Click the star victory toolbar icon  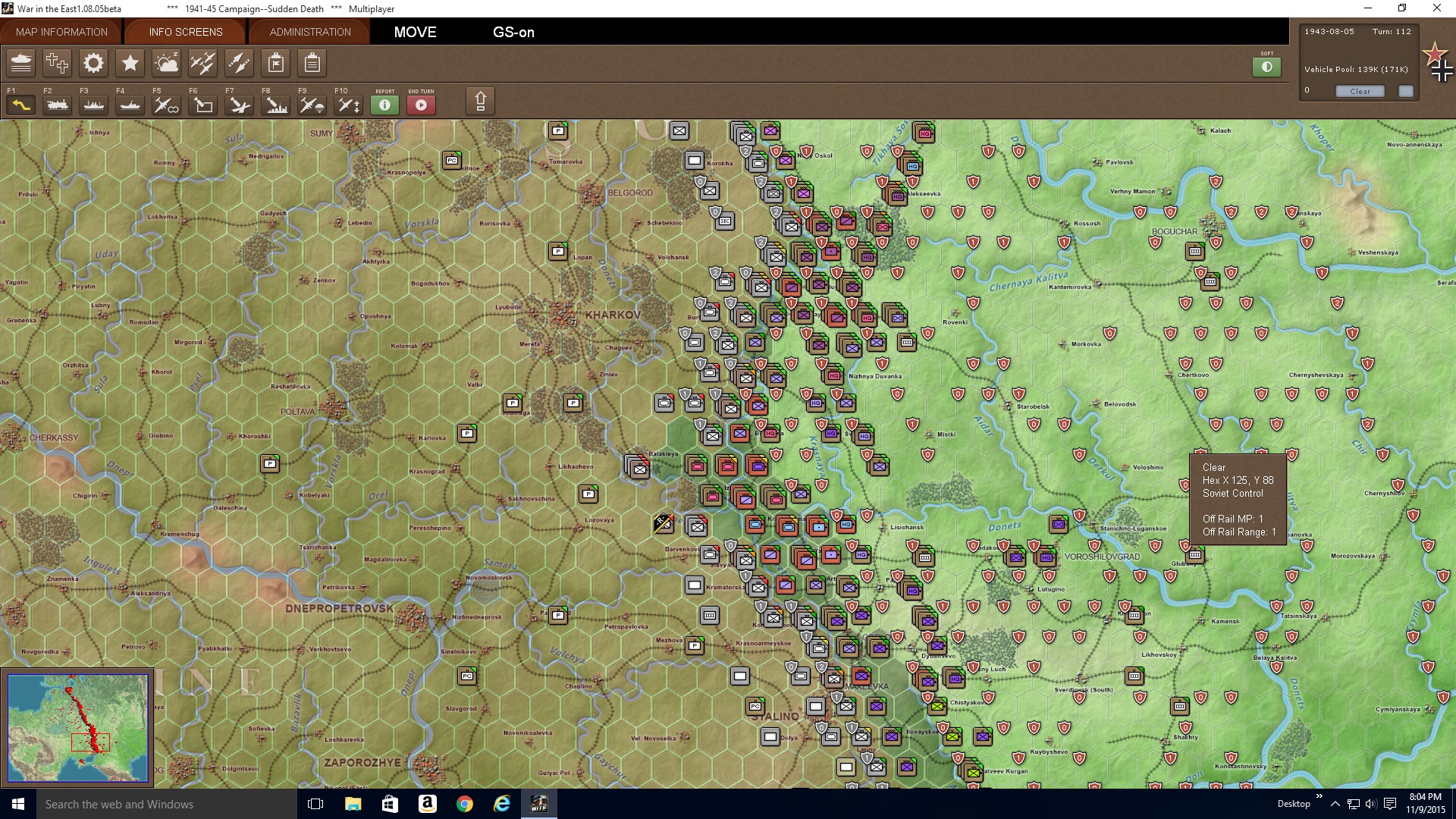pos(130,63)
